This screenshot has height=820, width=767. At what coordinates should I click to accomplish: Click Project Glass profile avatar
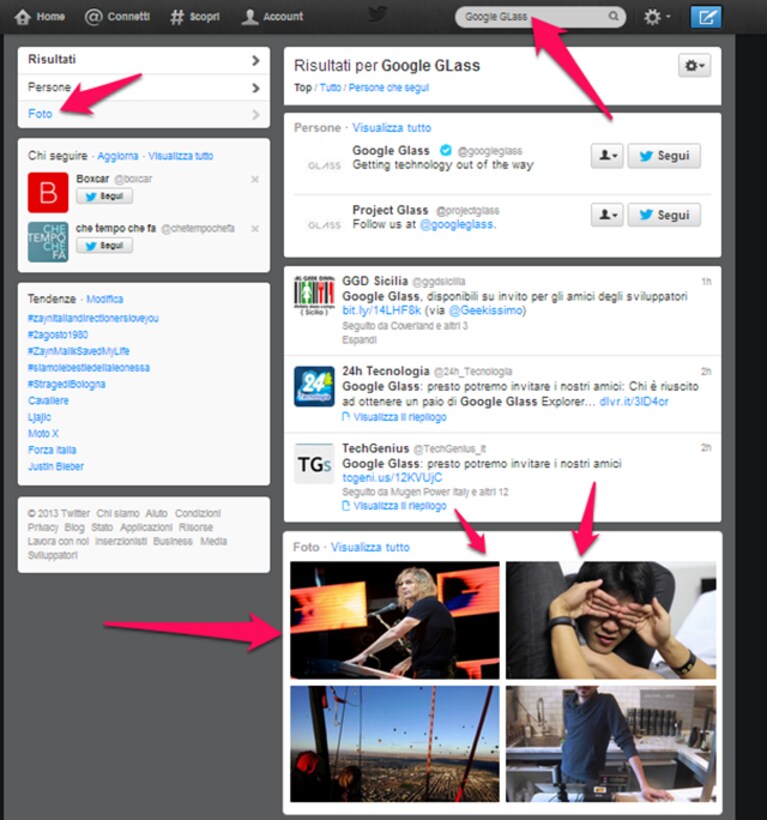[x=324, y=225]
